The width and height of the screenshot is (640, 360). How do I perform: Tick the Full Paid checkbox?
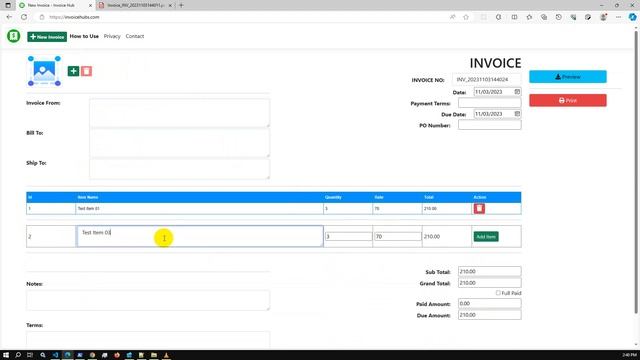pos(498,293)
